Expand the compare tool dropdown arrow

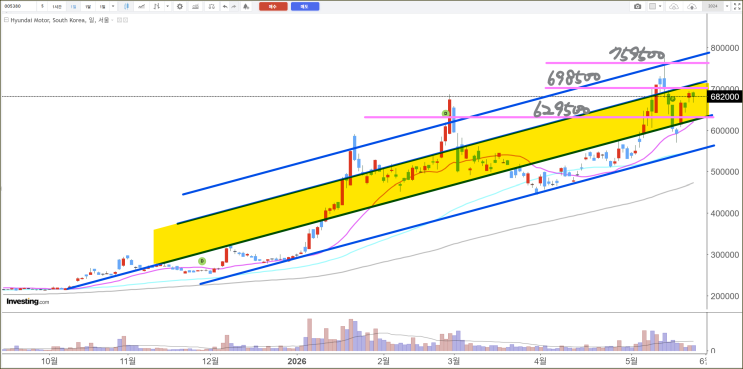coord(168,6)
